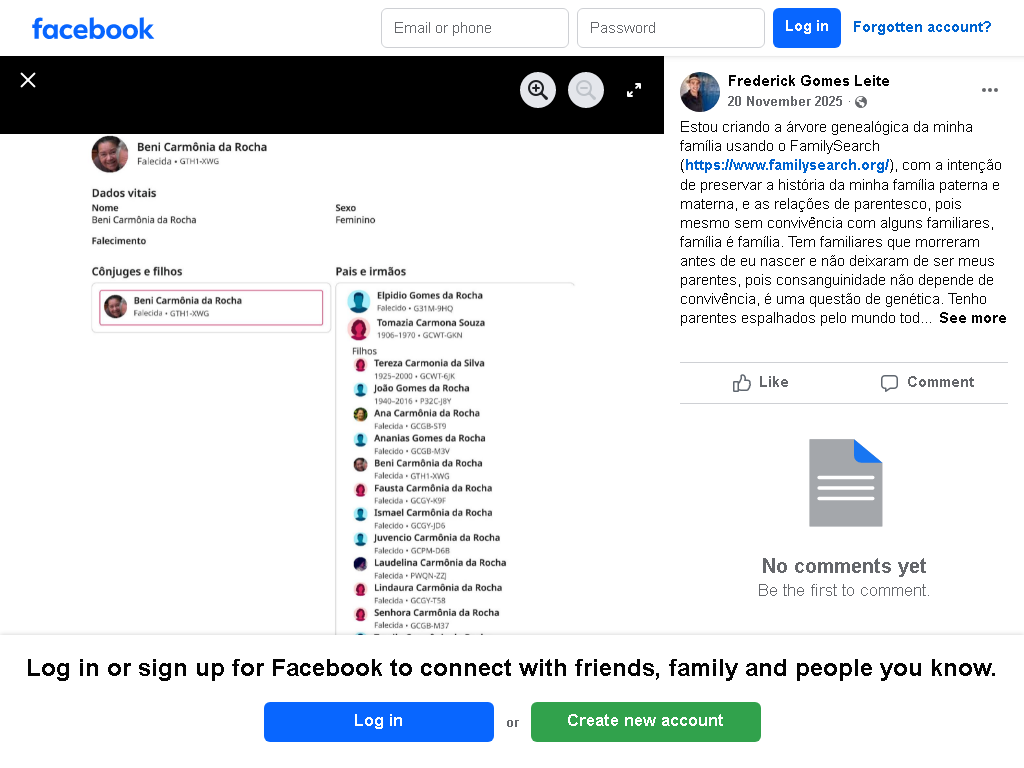Screen dimensions: 1024x768
Task: Click the zoom out magnifier icon
Action: pyautogui.click(x=586, y=89)
